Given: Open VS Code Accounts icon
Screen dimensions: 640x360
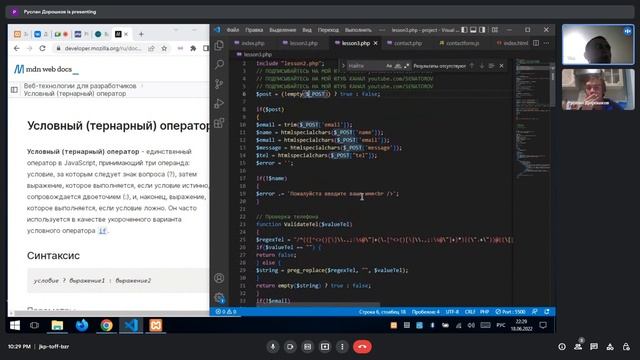Looking at the screenshot, I should [x=219, y=278].
